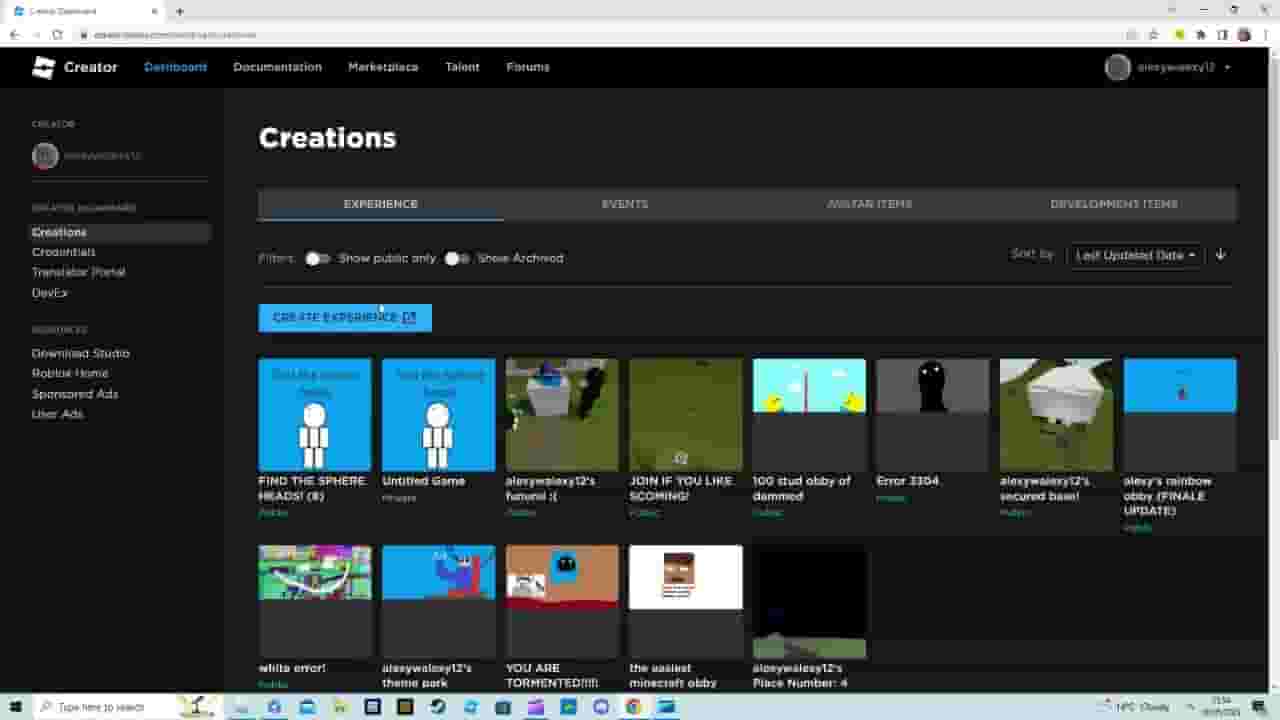Open DevEx in the sidebar
This screenshot has width=1280, height=720.
[x=50, y=293]
